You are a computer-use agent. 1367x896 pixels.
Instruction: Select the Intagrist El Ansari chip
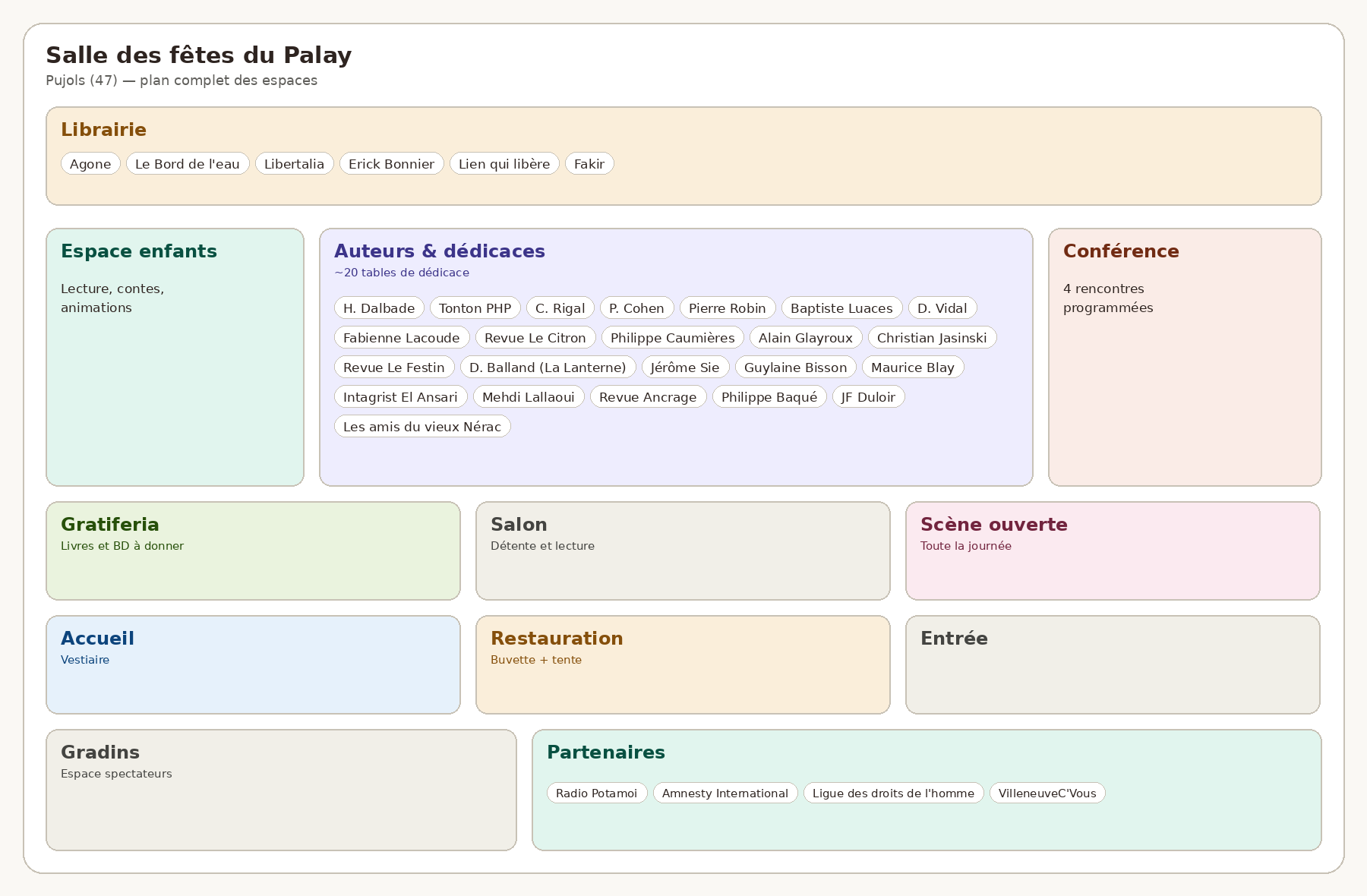click(400, 397)
